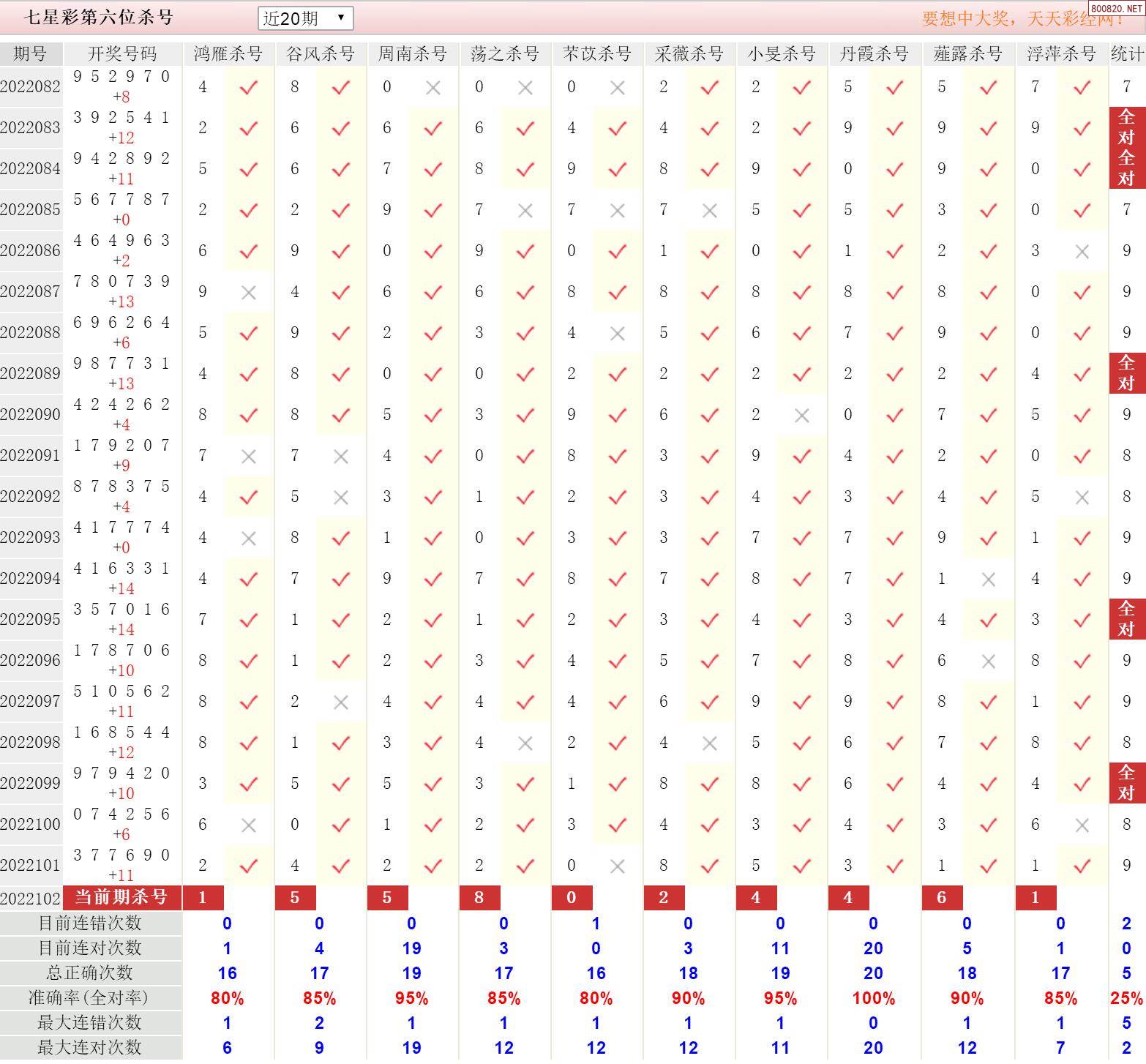
Task: Click the 统计 column header
Action: click(x=1127, y=53)
